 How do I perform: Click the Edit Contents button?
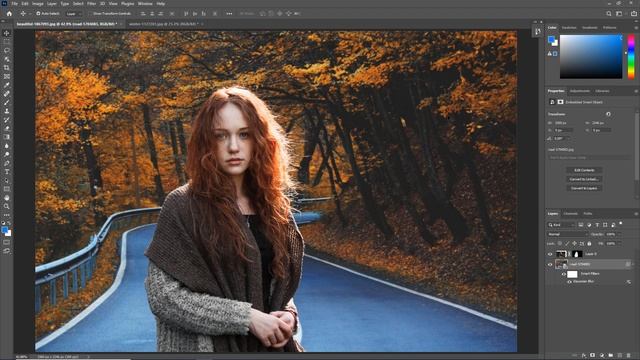click(x=584, y=170)
